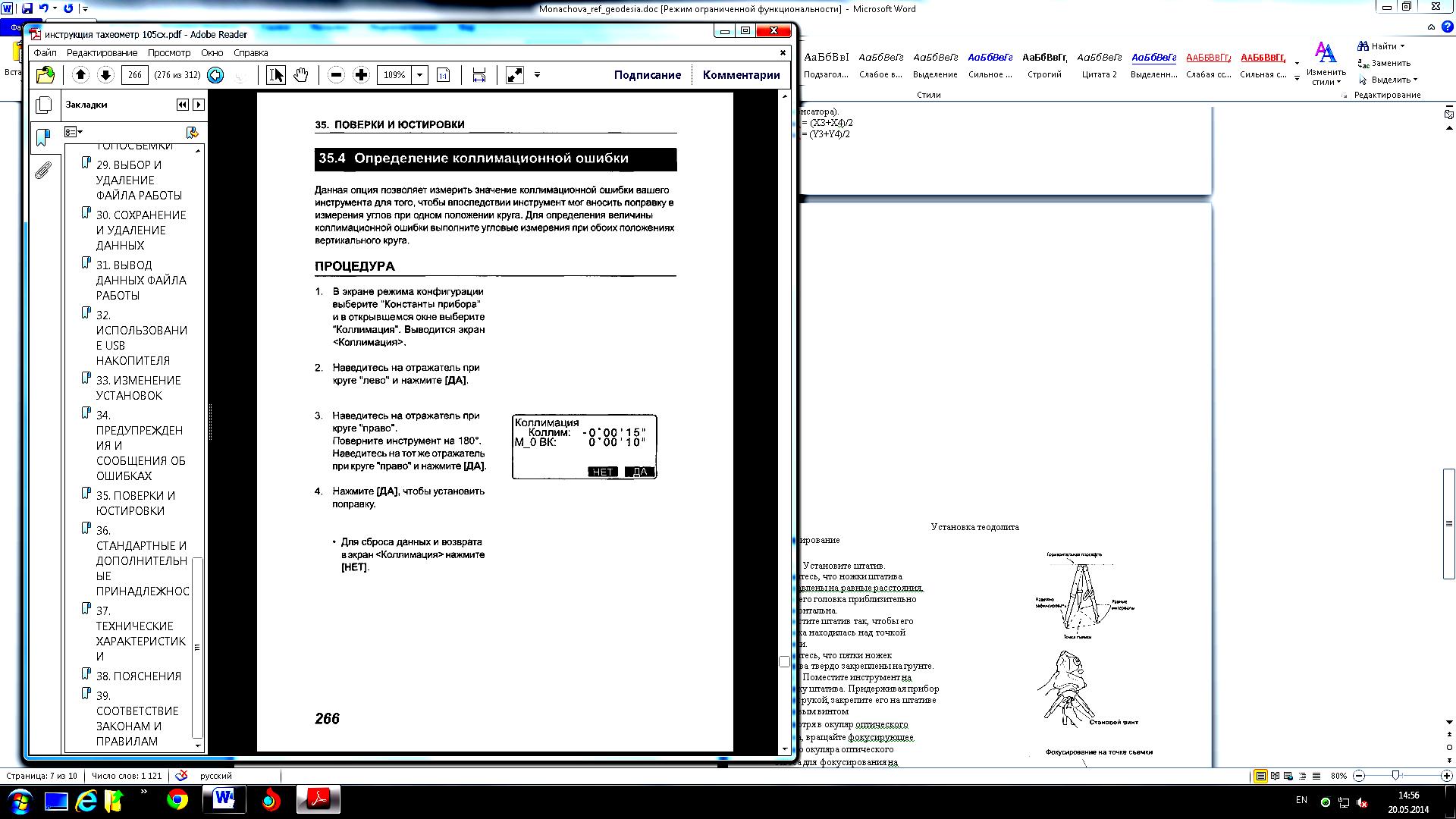Open Word undo history dropdown arrow
Image resolution: width=1456 pixels, height=819 pixels.
point(55,9)
